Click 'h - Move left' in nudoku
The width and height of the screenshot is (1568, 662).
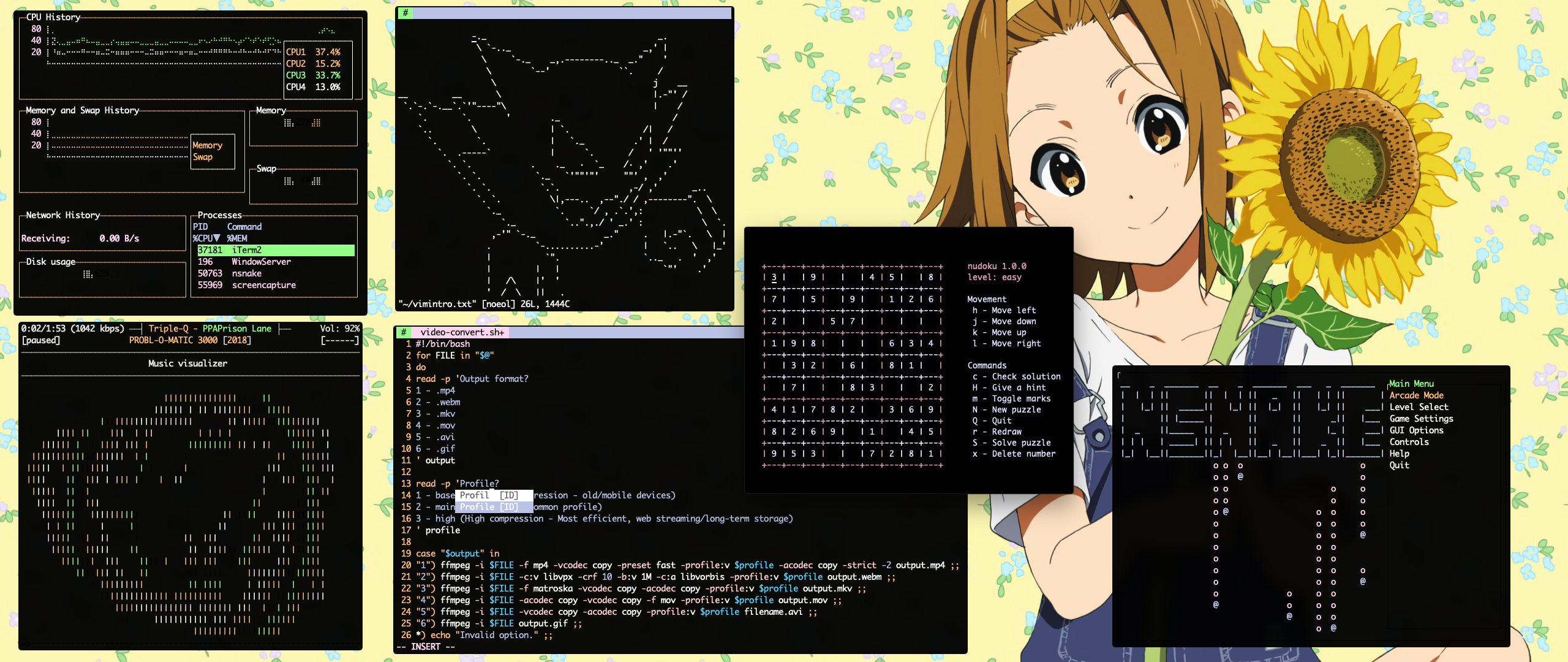coord(1004,310)
